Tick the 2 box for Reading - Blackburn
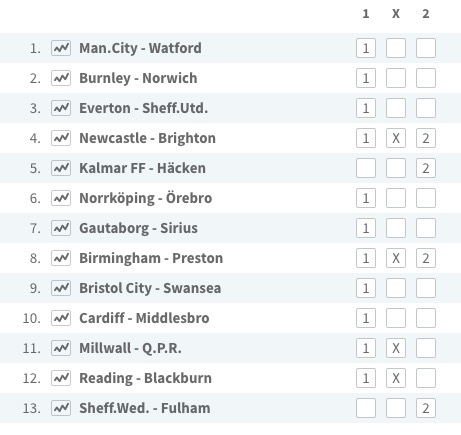Viewport: 461px width, 435px height. point(426,378)
